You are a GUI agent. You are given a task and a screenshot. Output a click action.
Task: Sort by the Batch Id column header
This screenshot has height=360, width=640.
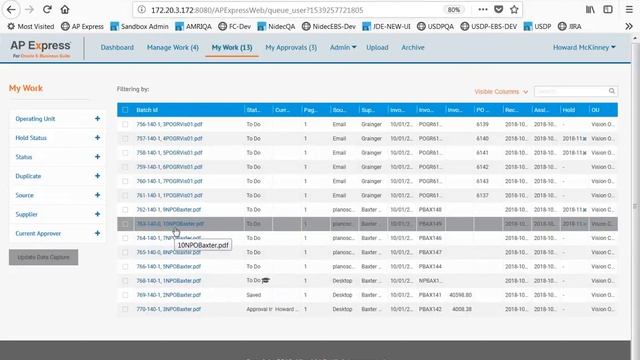pos(147,110)
